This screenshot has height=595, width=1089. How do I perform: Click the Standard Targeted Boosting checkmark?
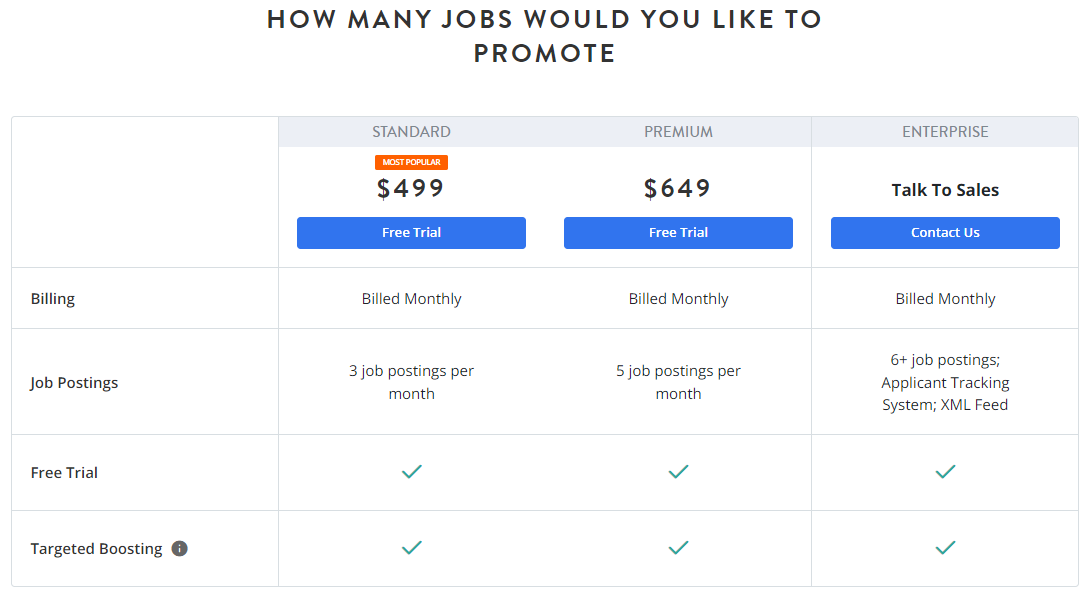click(x=411, y=548)
